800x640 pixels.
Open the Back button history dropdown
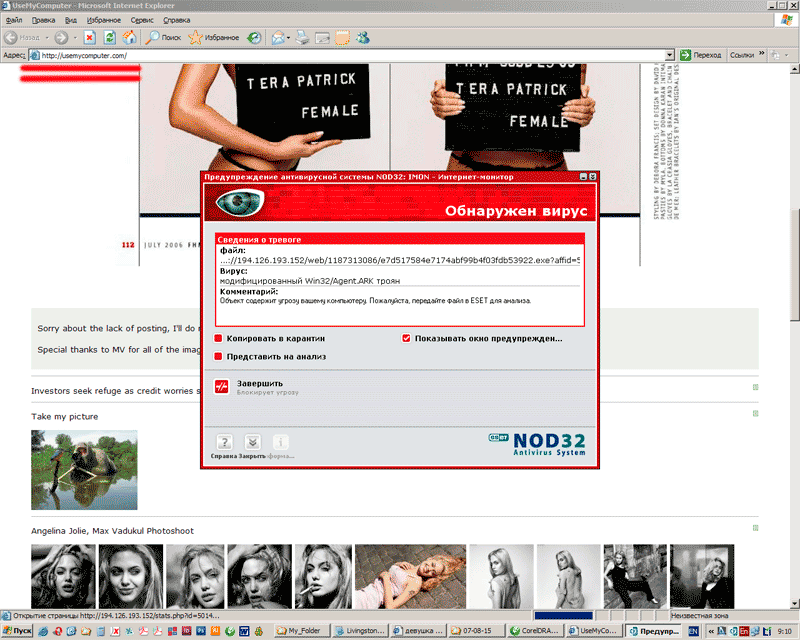point(47,38)
